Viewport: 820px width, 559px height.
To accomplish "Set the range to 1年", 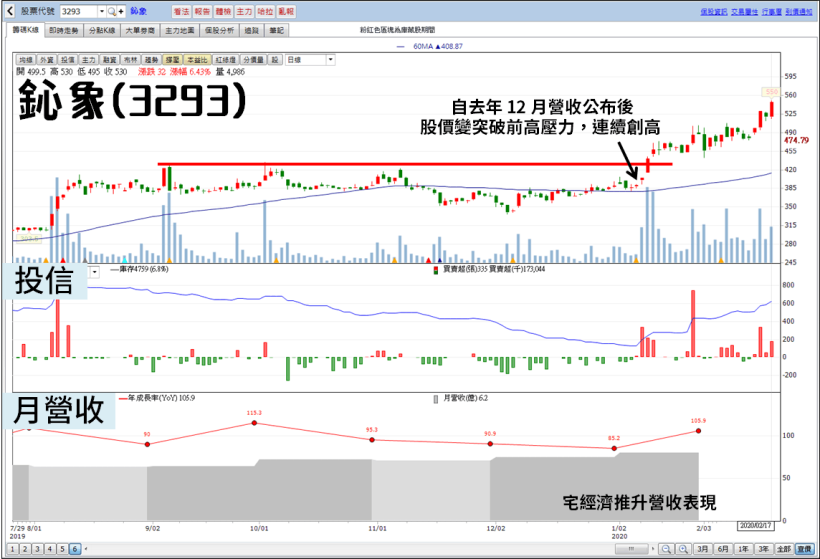I will click(744, 549).
